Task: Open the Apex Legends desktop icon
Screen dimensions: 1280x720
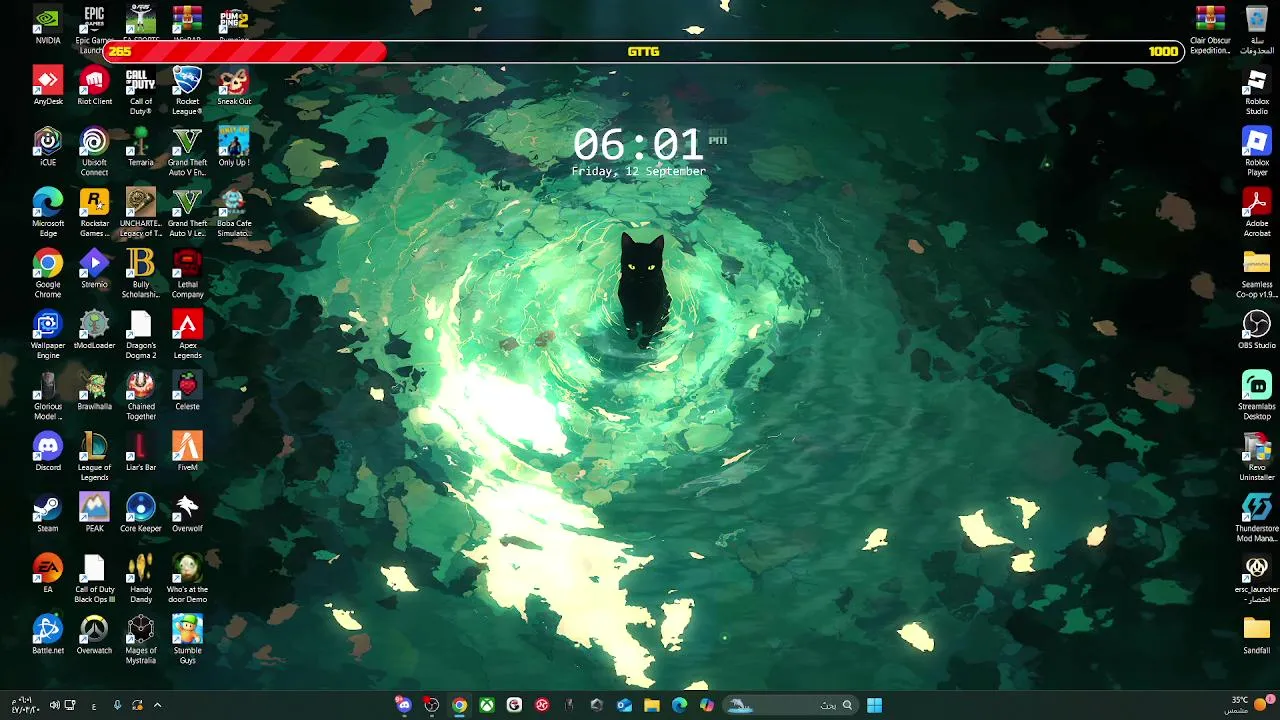Action: (187, 335)
